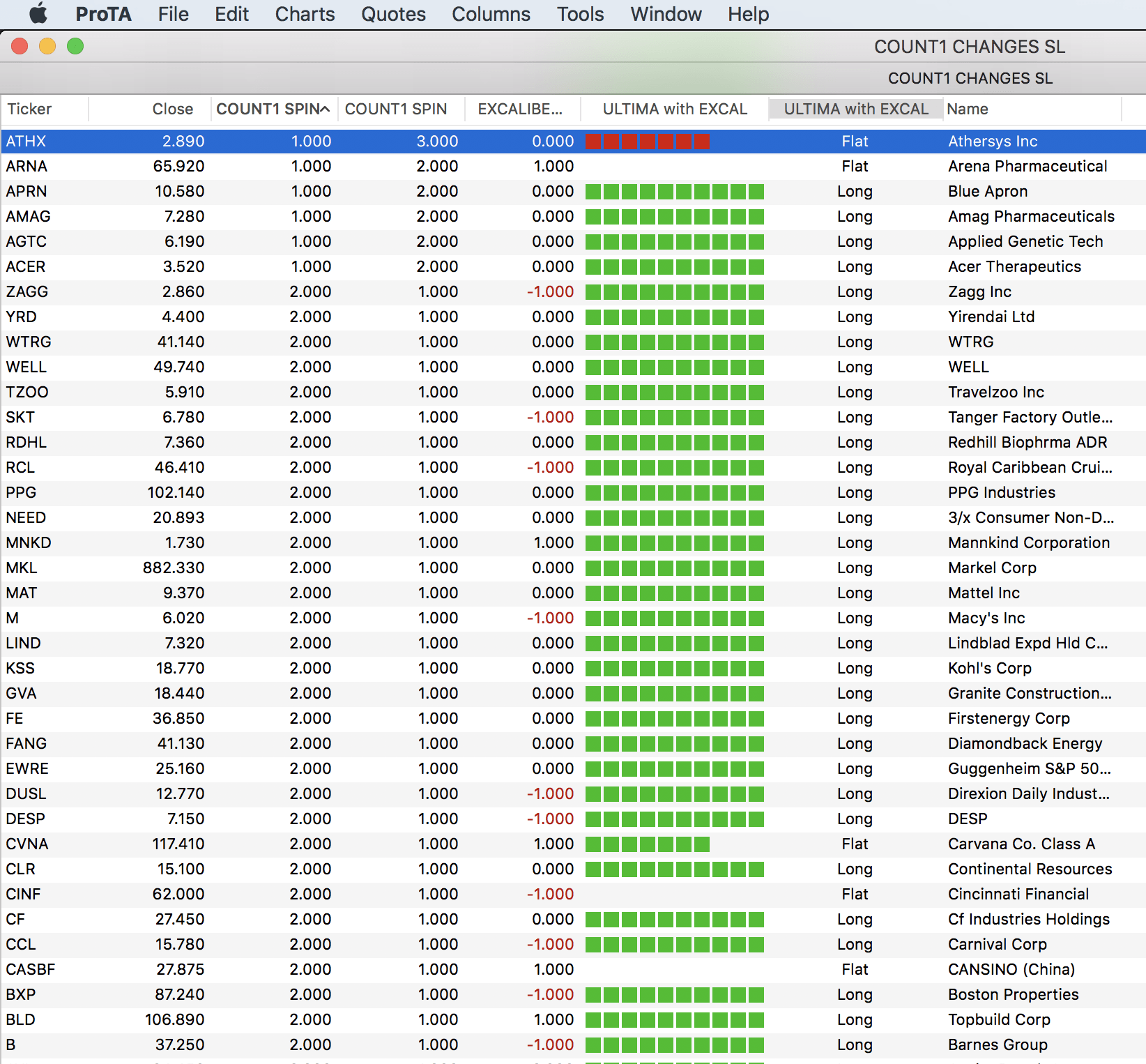Image resolution: width=1146 pixels, height=1064 pixels.
Task: Click the ProTA application menu
Action: coord(103,14)
